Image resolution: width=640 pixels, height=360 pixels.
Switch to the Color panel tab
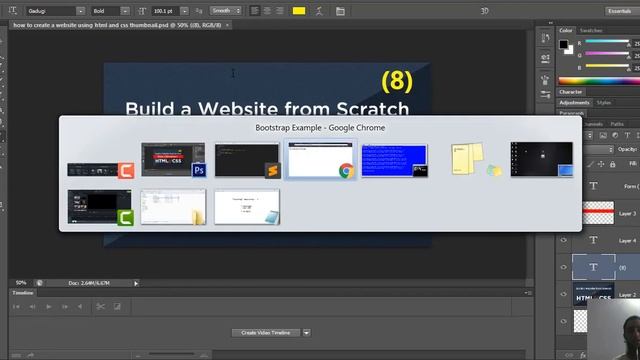tap(565, 31)
